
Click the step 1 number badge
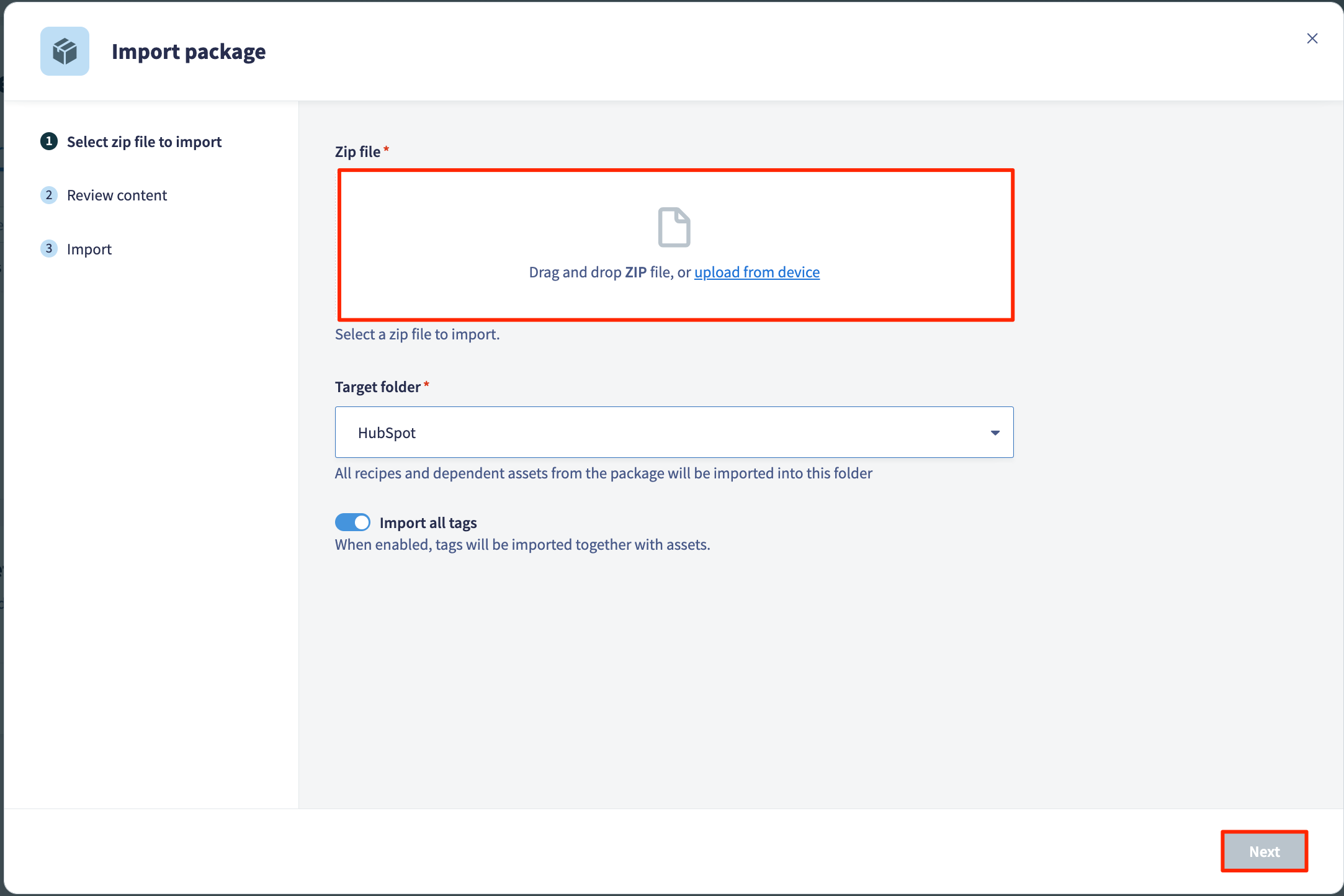tap(49, 141)
